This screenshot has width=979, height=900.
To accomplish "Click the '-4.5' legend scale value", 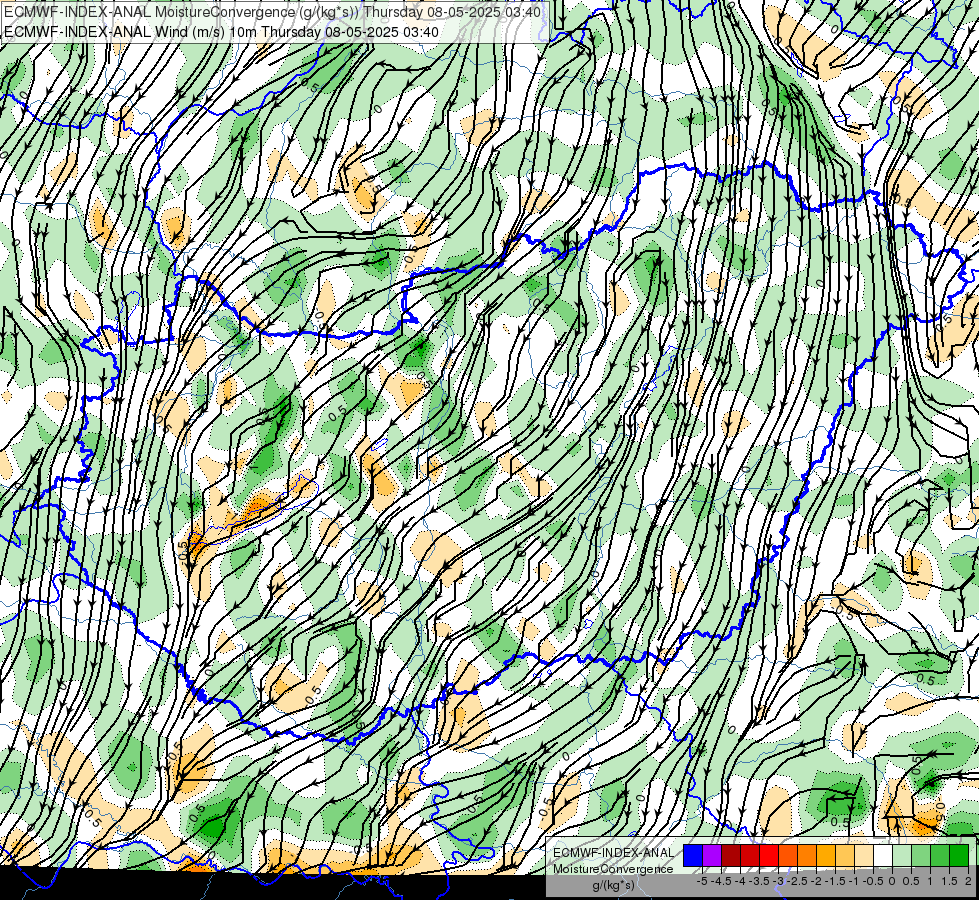I will pos(723,881).
